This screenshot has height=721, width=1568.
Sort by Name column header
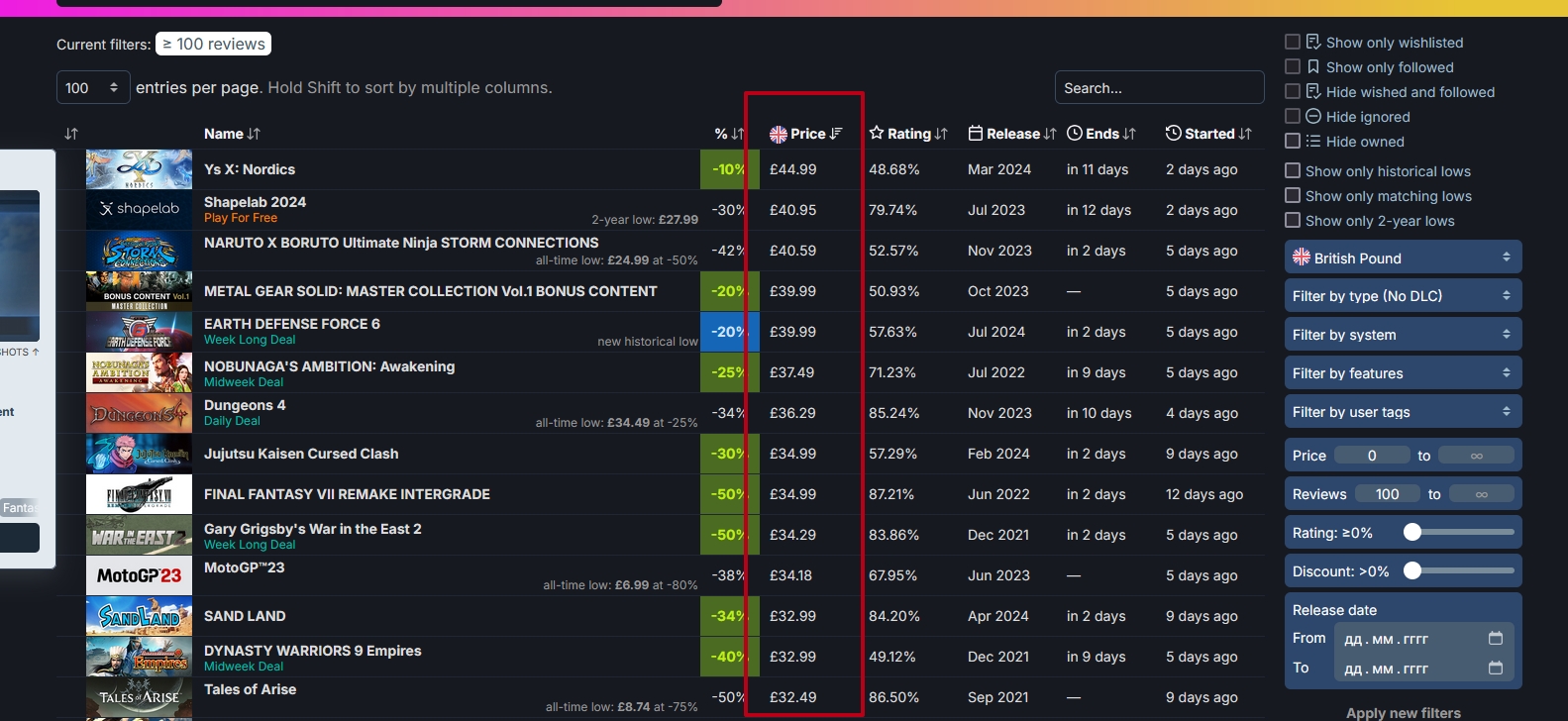[232, 134]
